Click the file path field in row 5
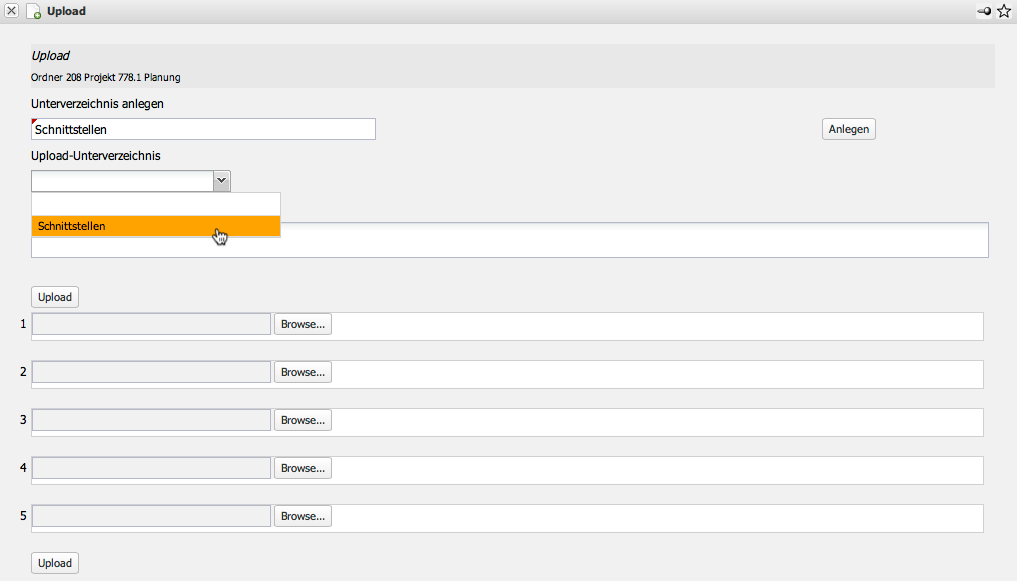This screenshot has height=581, width=1017. [x=151, y=516]
